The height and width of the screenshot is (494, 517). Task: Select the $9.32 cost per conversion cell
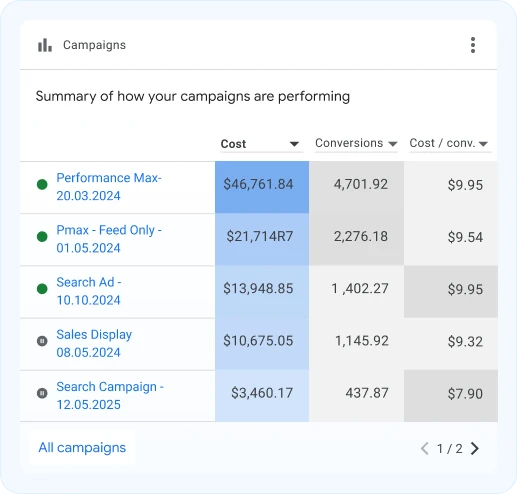451,344
